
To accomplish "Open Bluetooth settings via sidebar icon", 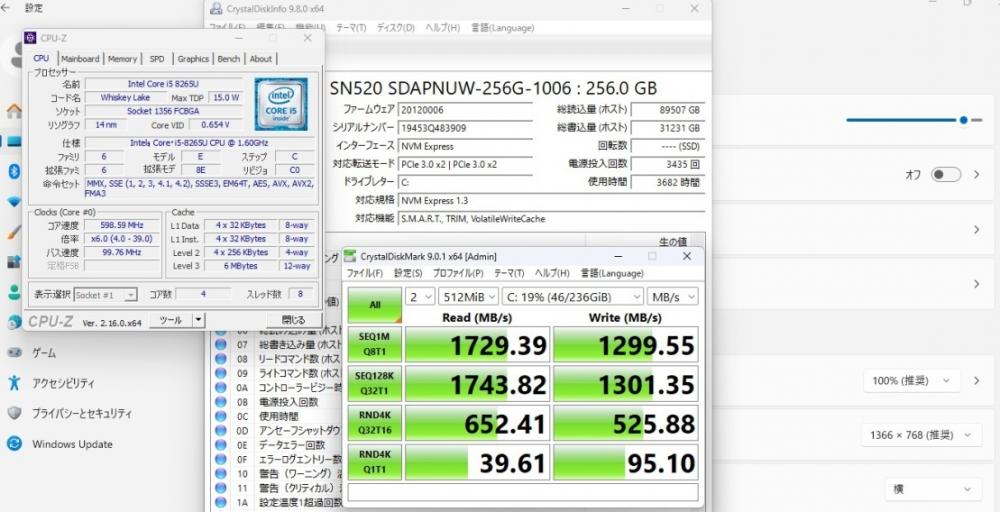I will (x=14, y=171).
